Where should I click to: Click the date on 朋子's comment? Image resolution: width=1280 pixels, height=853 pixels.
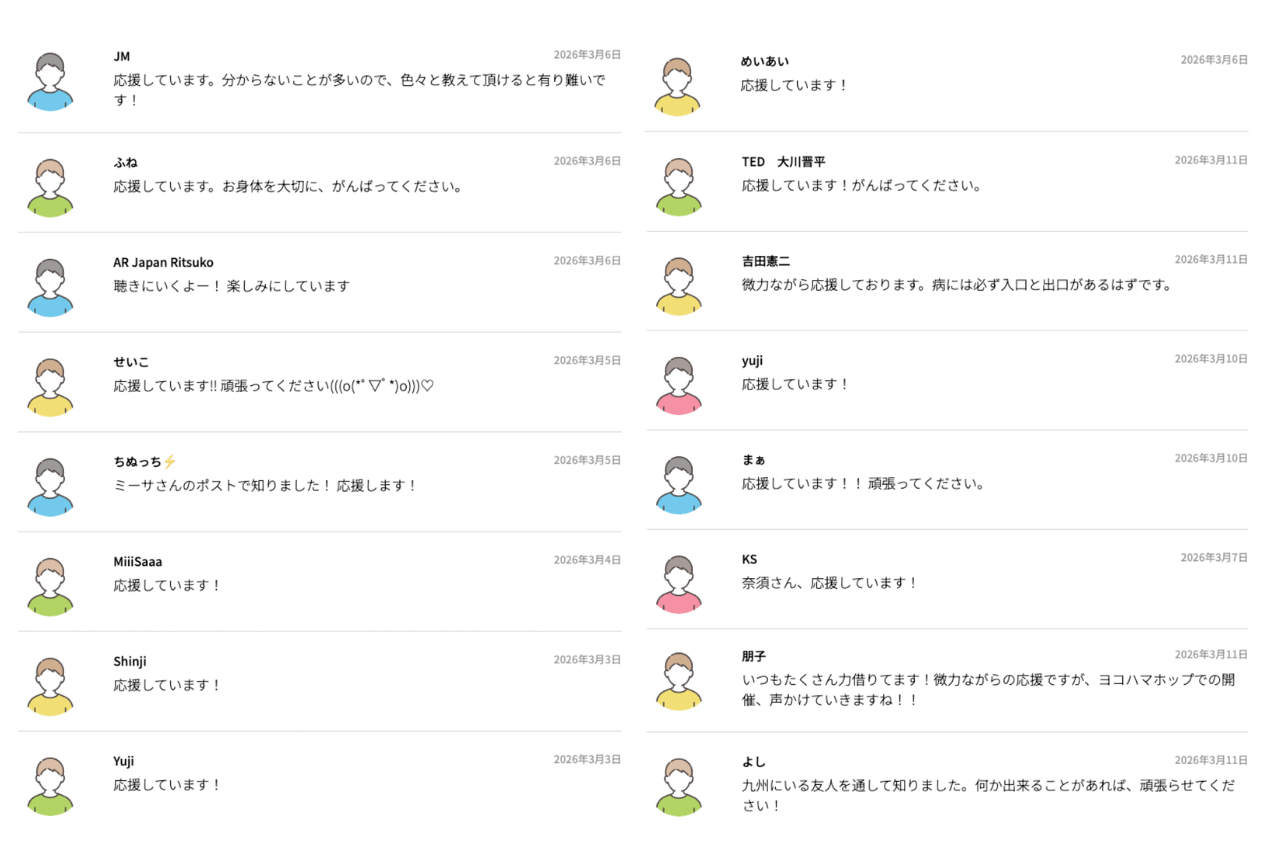[x=1211, y=655]
